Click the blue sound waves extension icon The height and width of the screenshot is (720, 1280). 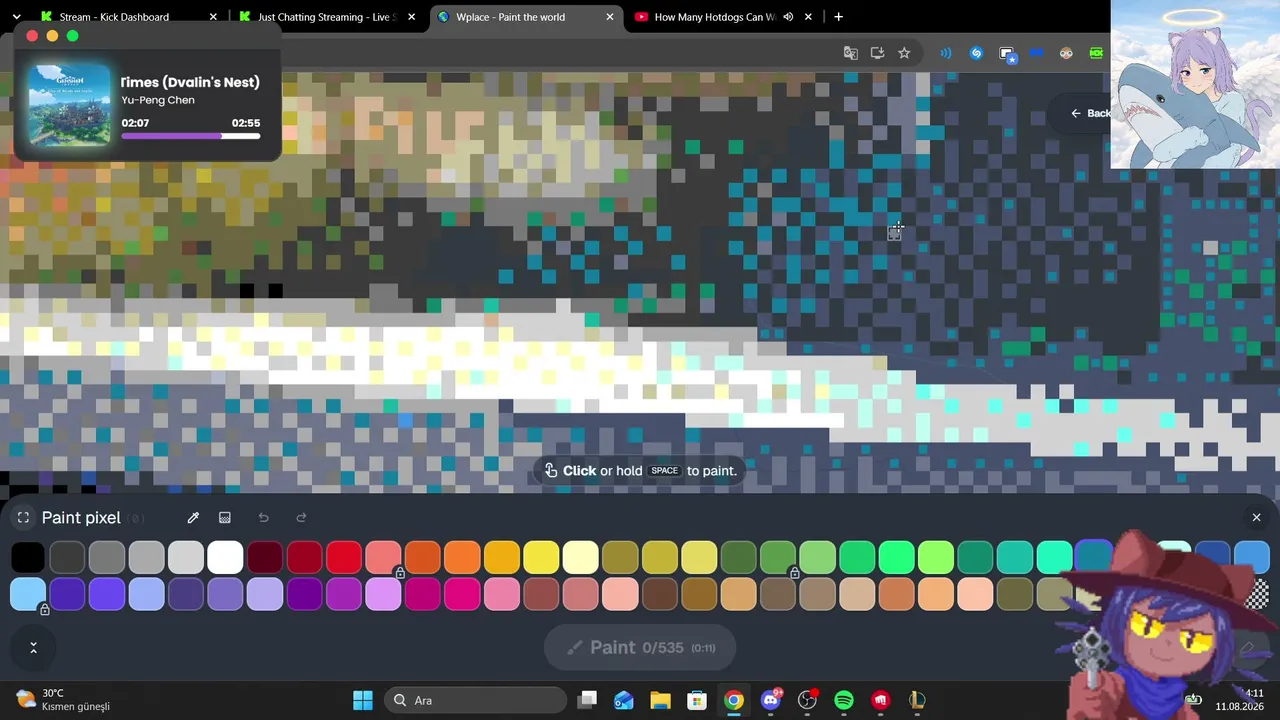[x=946, y=53]
